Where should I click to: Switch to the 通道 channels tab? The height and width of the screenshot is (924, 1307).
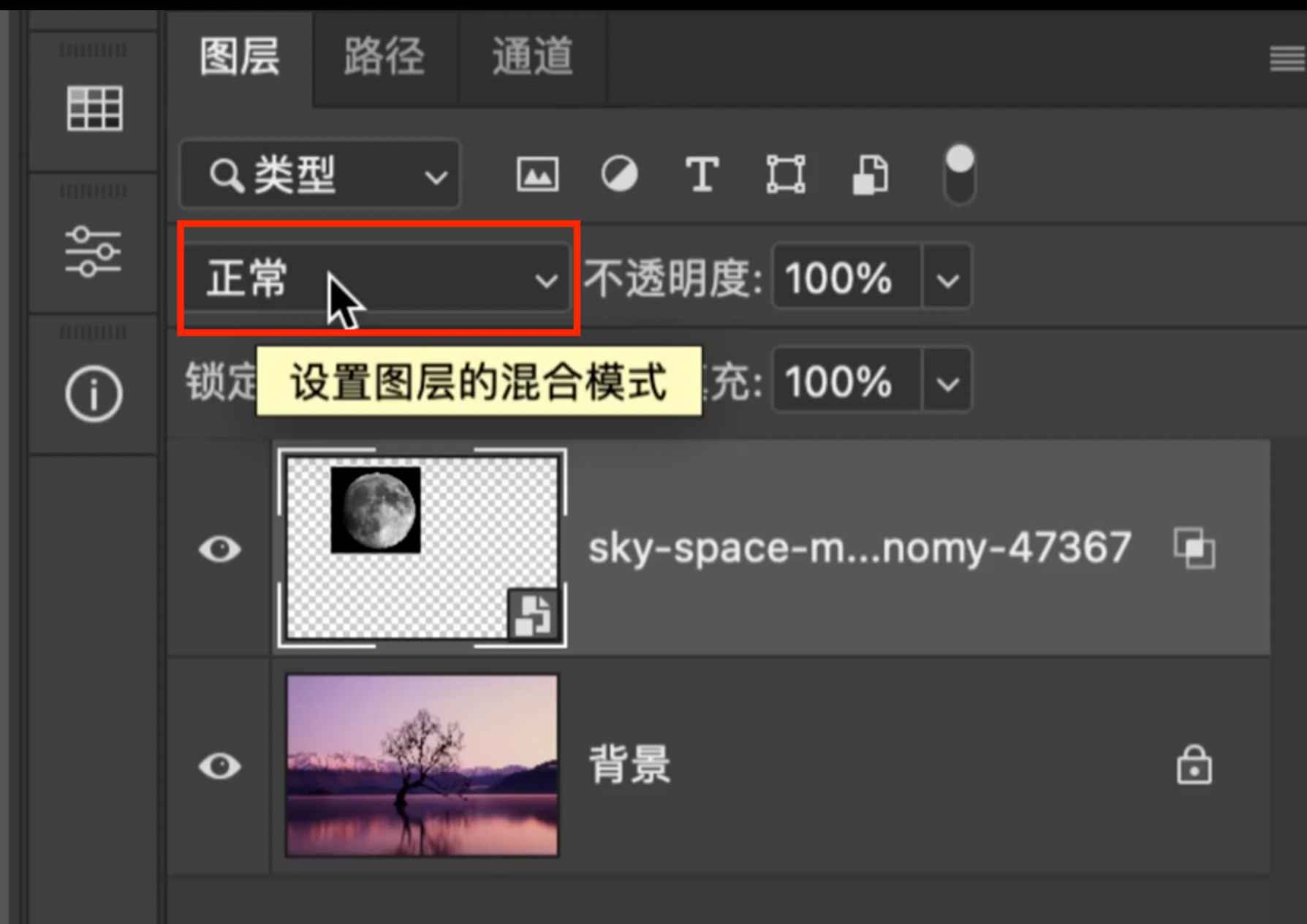pos(532,57)
